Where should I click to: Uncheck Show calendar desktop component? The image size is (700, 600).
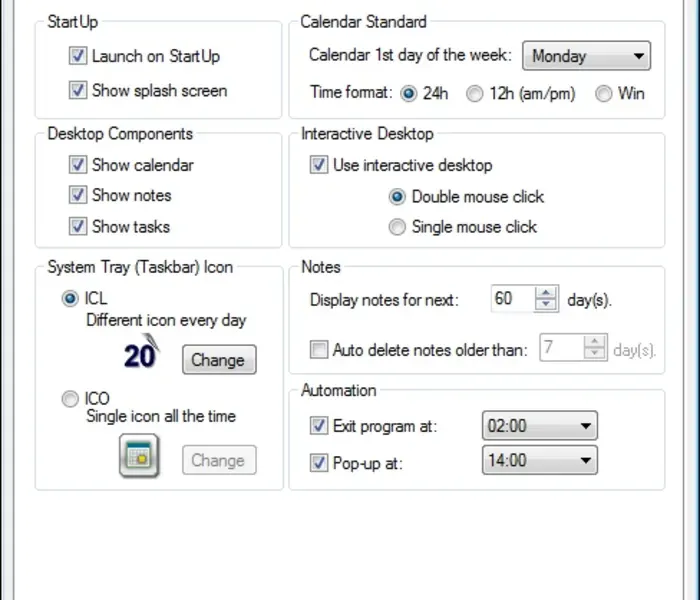(78, 165)
